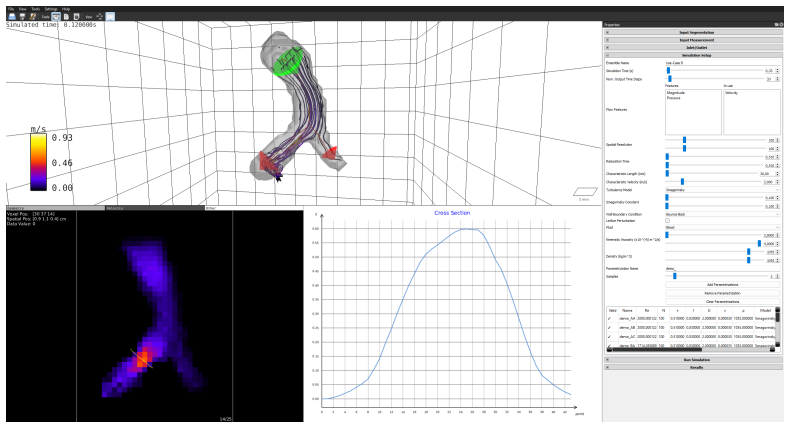Open the File menu
790x428 pixels.
click(11, 9)
